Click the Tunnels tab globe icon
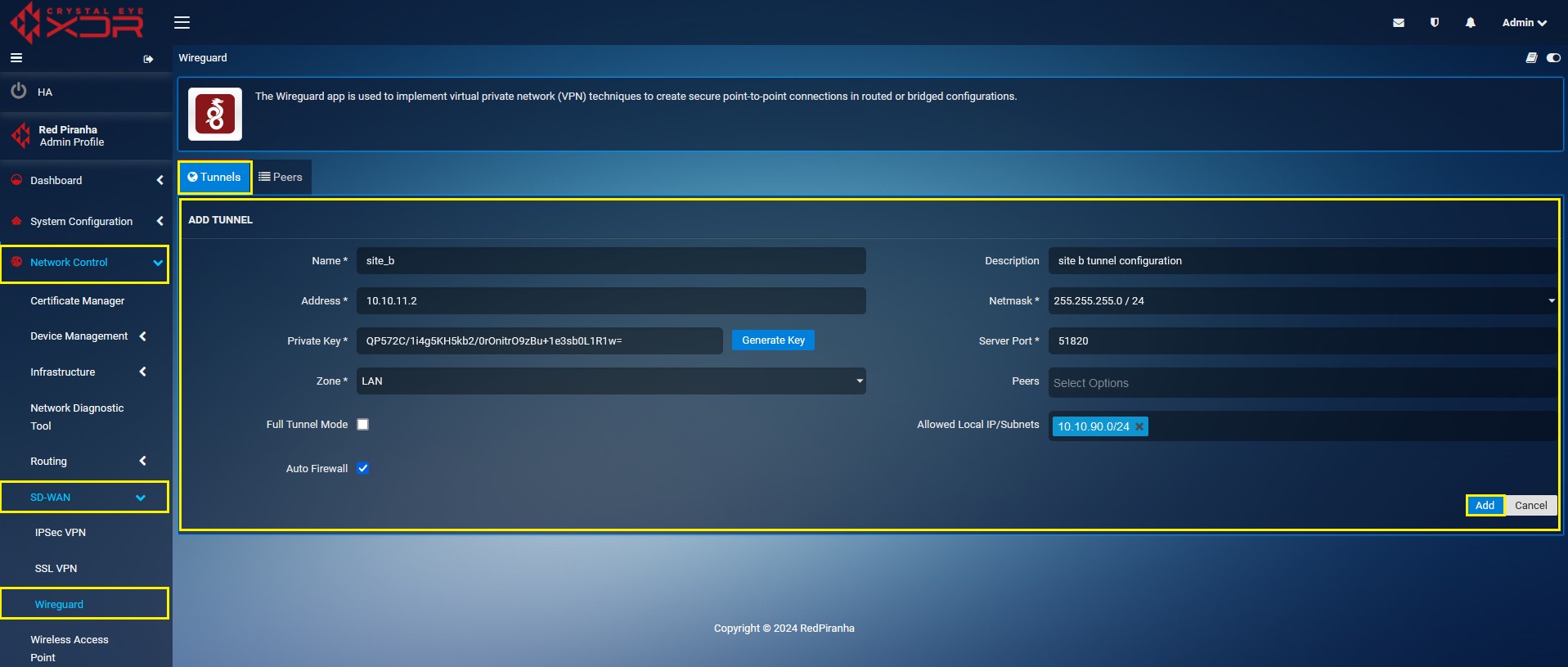The width and height of the screenshot is (1568, 667). pyautogui.click(x=193, y=177)
